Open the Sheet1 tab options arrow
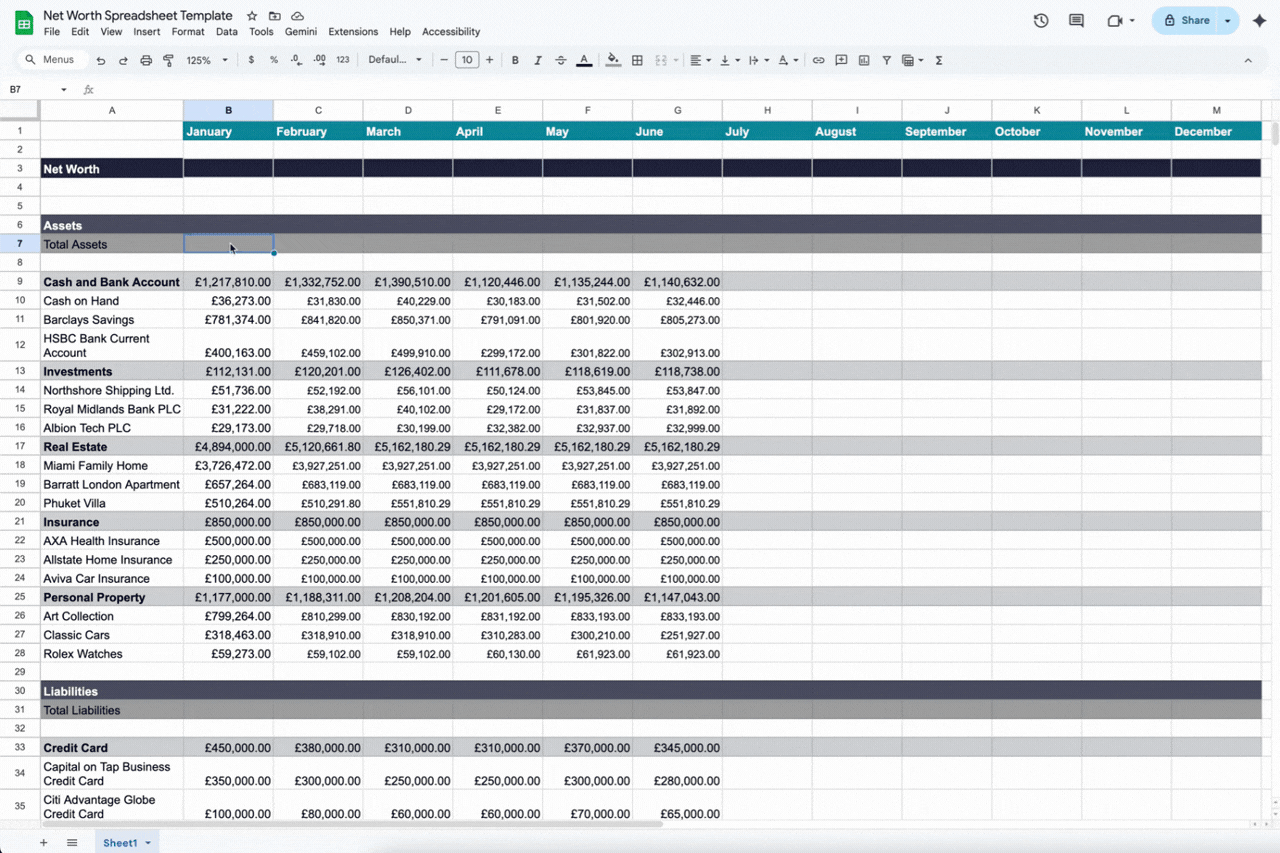1280x853 pixels. coord(148,843)
